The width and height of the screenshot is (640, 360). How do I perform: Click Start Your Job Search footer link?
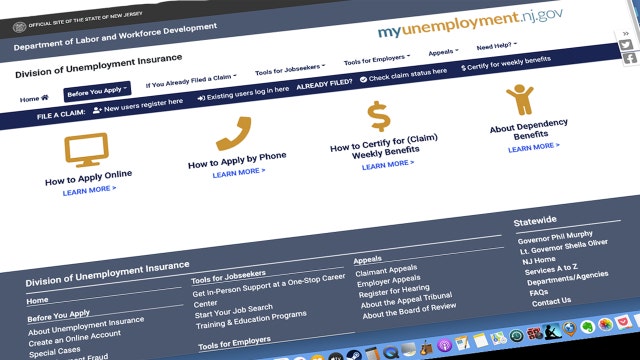point(233,311)
